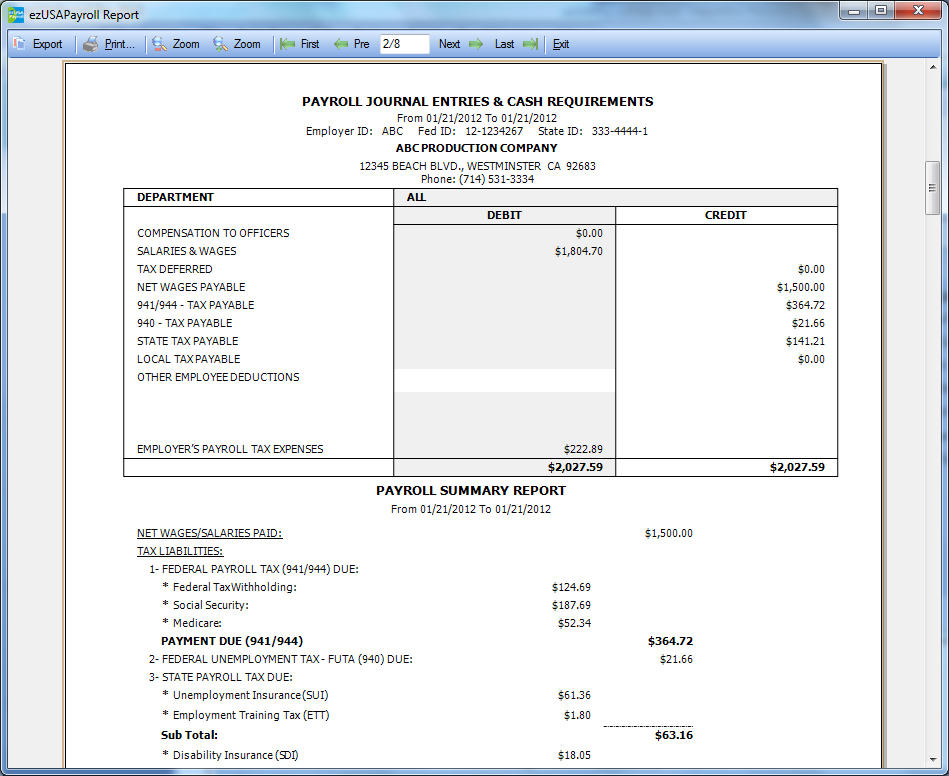This screenshot has height=776, width=949.
Task: Click the Tax Liabilities underlined label
Action: click(180, 551)
